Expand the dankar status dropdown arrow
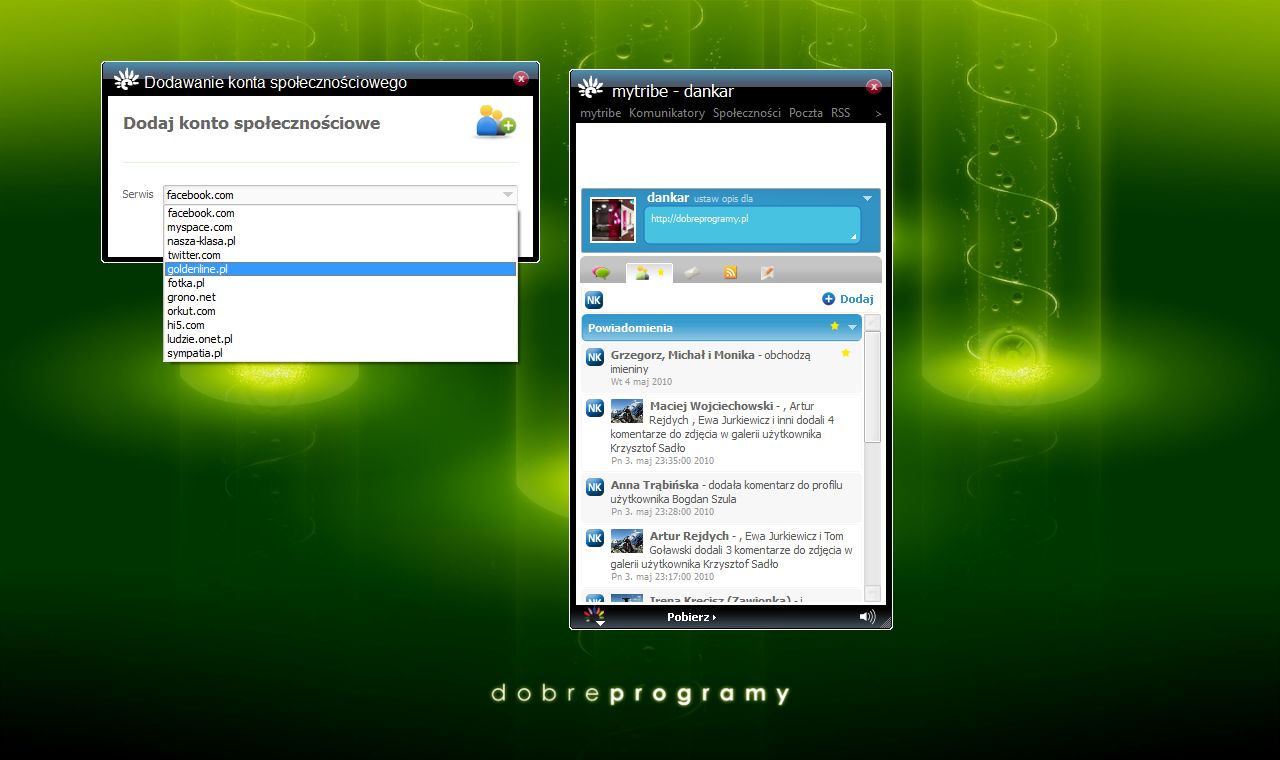 pyautogui.click(x=867, y=198)
